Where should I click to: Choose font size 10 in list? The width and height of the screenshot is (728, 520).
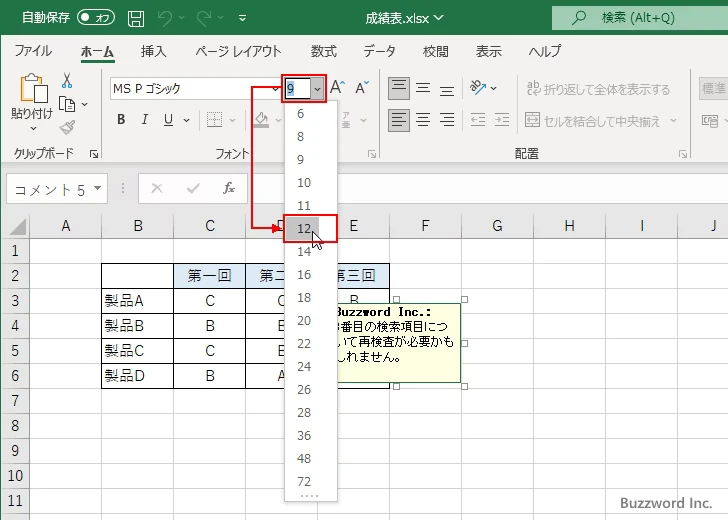click(311, 182)
